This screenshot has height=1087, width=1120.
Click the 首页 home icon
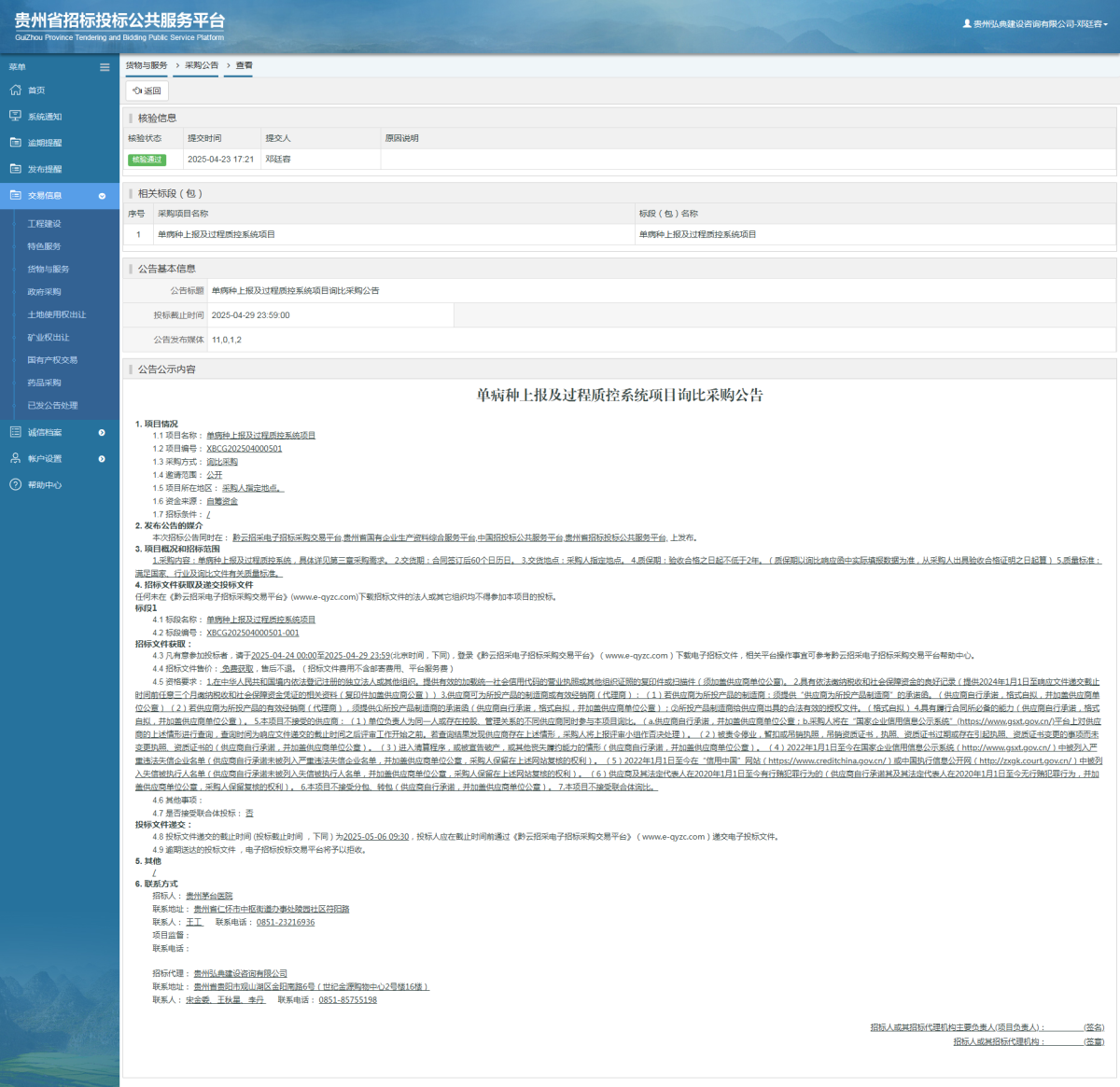click(x=15, y=91)
